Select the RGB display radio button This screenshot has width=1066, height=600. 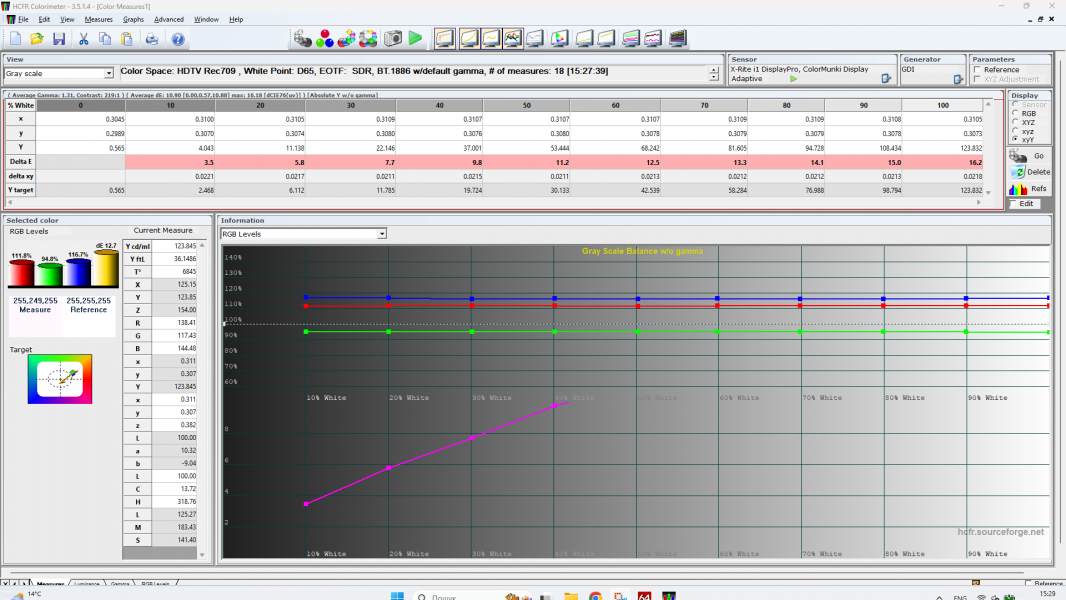pyautogui.click(x=1015, y=113)
